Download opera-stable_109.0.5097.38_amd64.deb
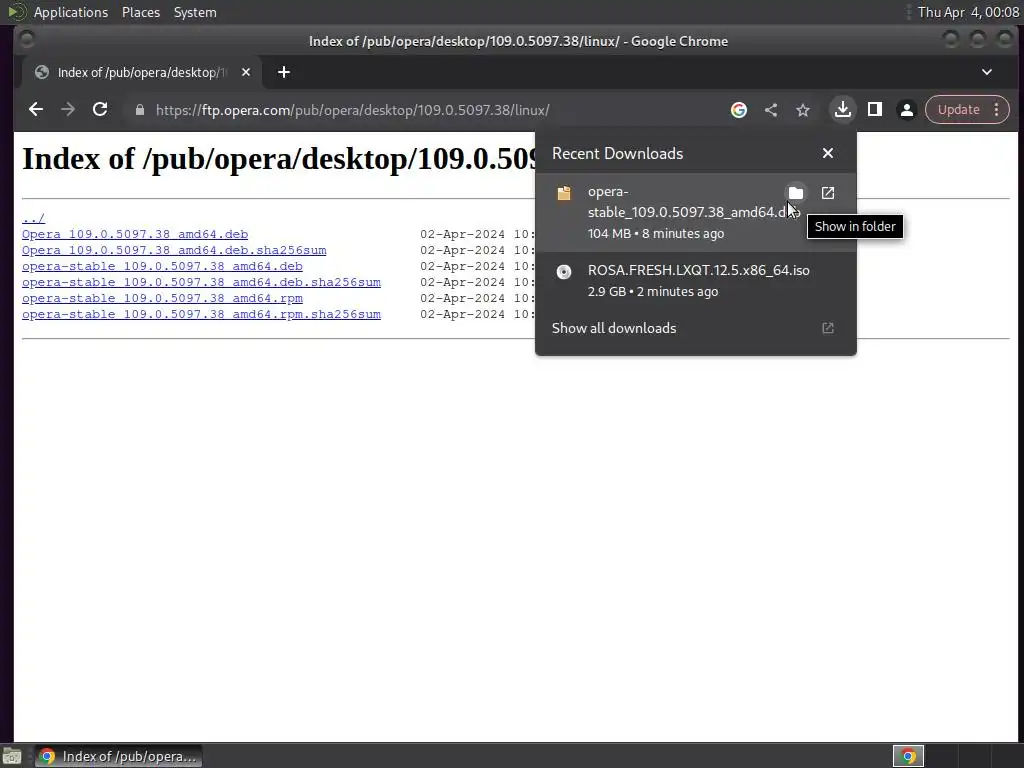The image size is (1024, 768). point(162,266)
